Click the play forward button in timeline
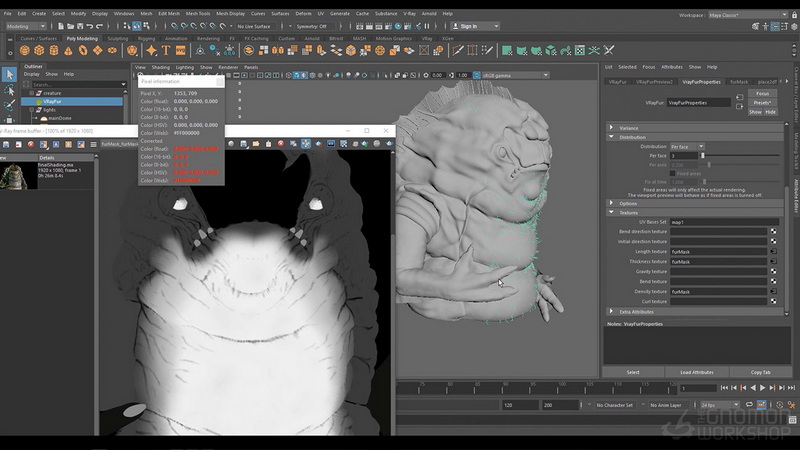The height and width of the screenshot is (450, 800). pos(762,388)
